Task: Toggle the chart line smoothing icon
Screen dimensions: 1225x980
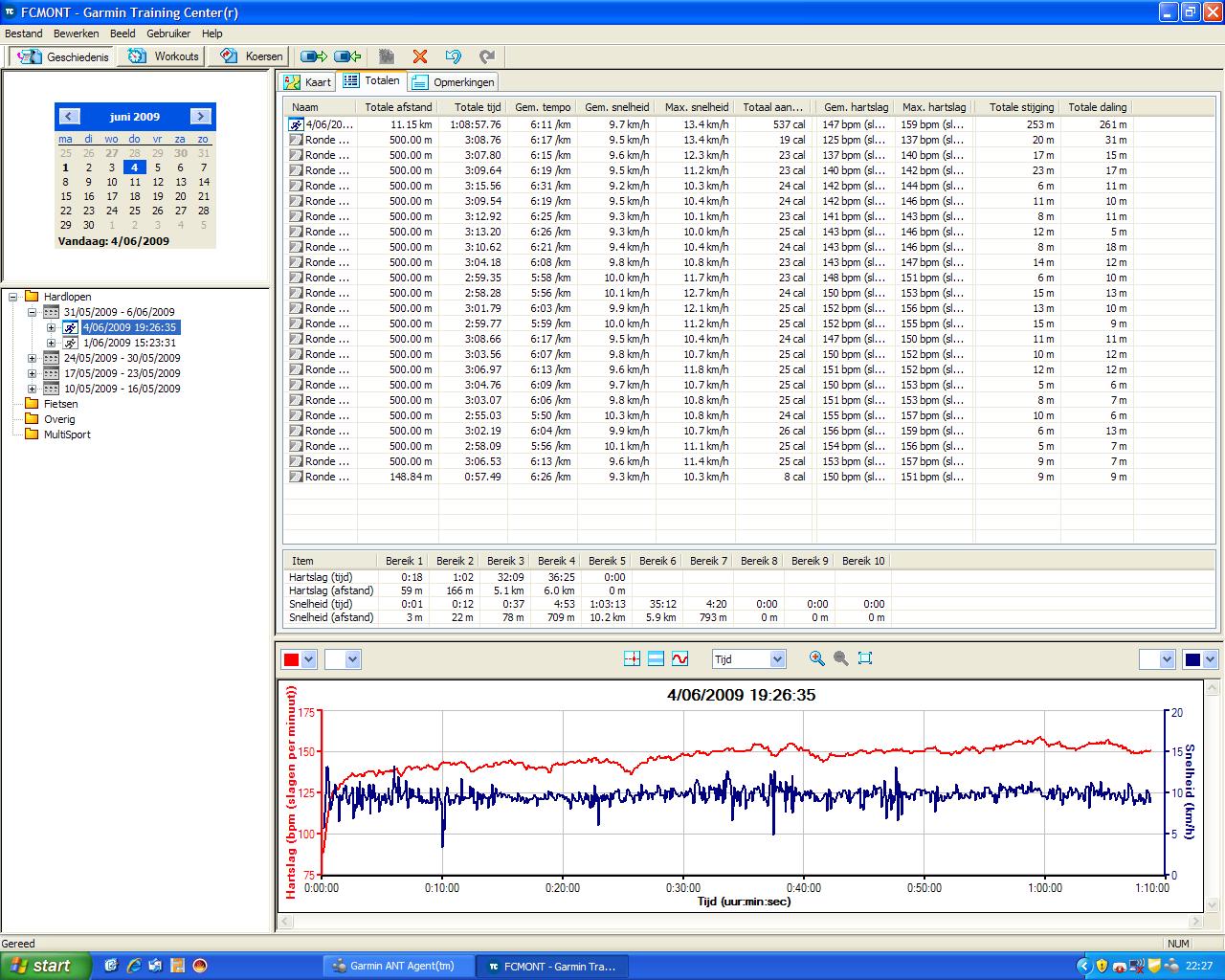Action: click(x=679, y=658)
